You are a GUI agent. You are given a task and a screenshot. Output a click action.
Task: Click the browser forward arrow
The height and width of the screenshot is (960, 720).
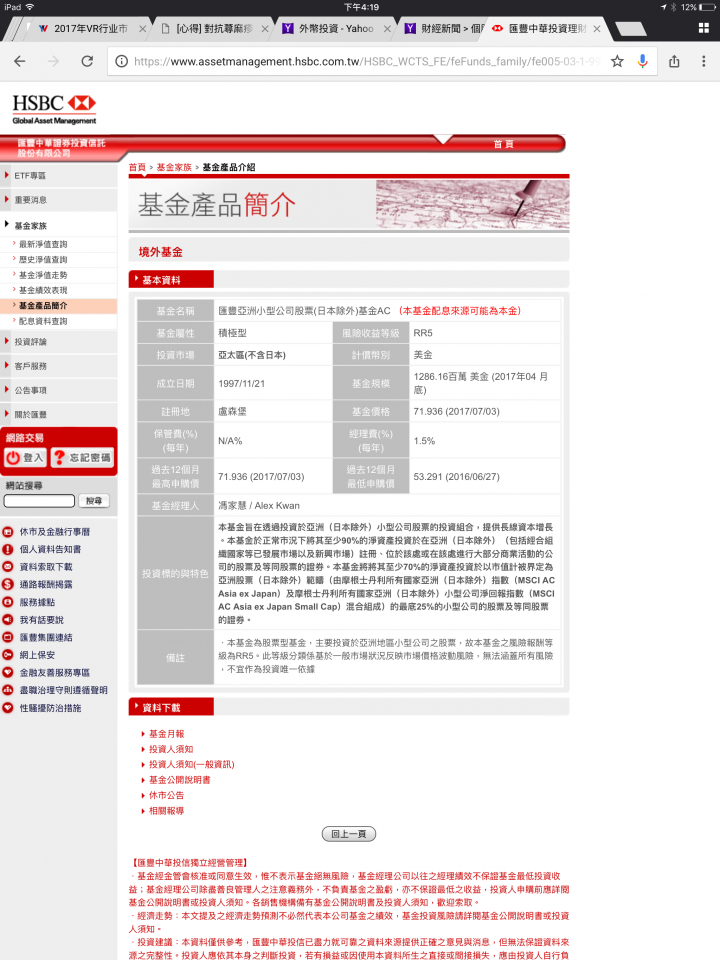[54, 61]
